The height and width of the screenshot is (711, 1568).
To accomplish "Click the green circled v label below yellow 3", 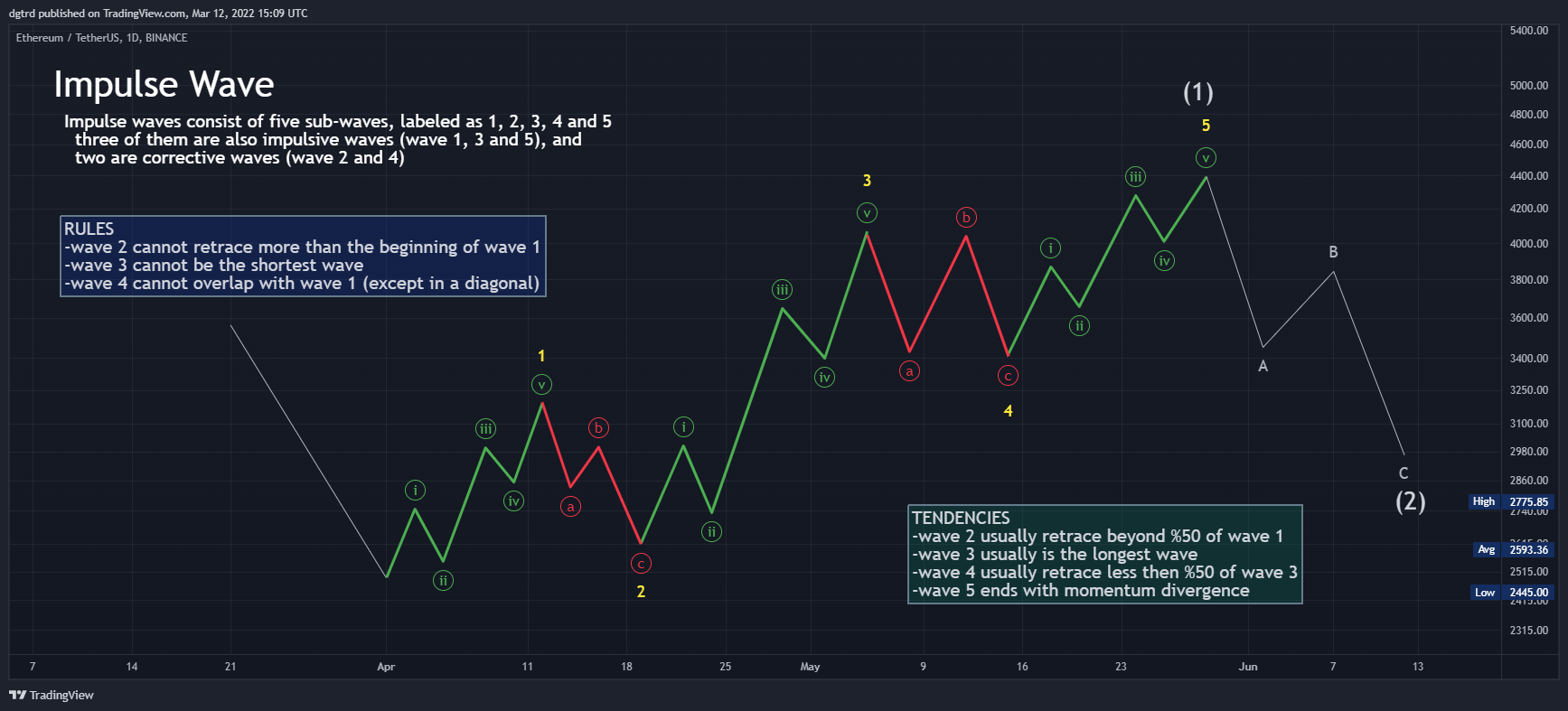I will (x=867, y=213).
